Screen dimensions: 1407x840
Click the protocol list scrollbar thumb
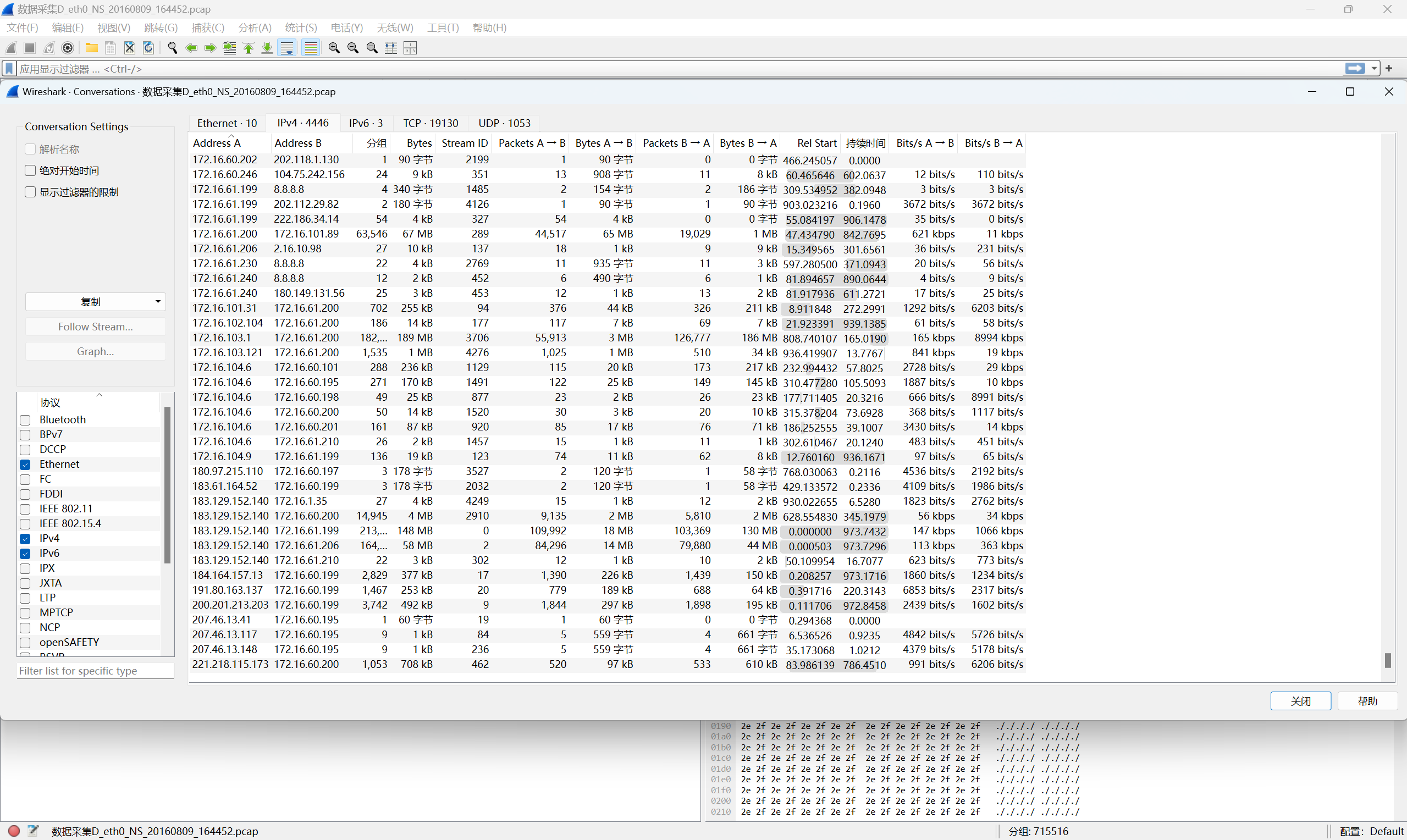point(167,484)
